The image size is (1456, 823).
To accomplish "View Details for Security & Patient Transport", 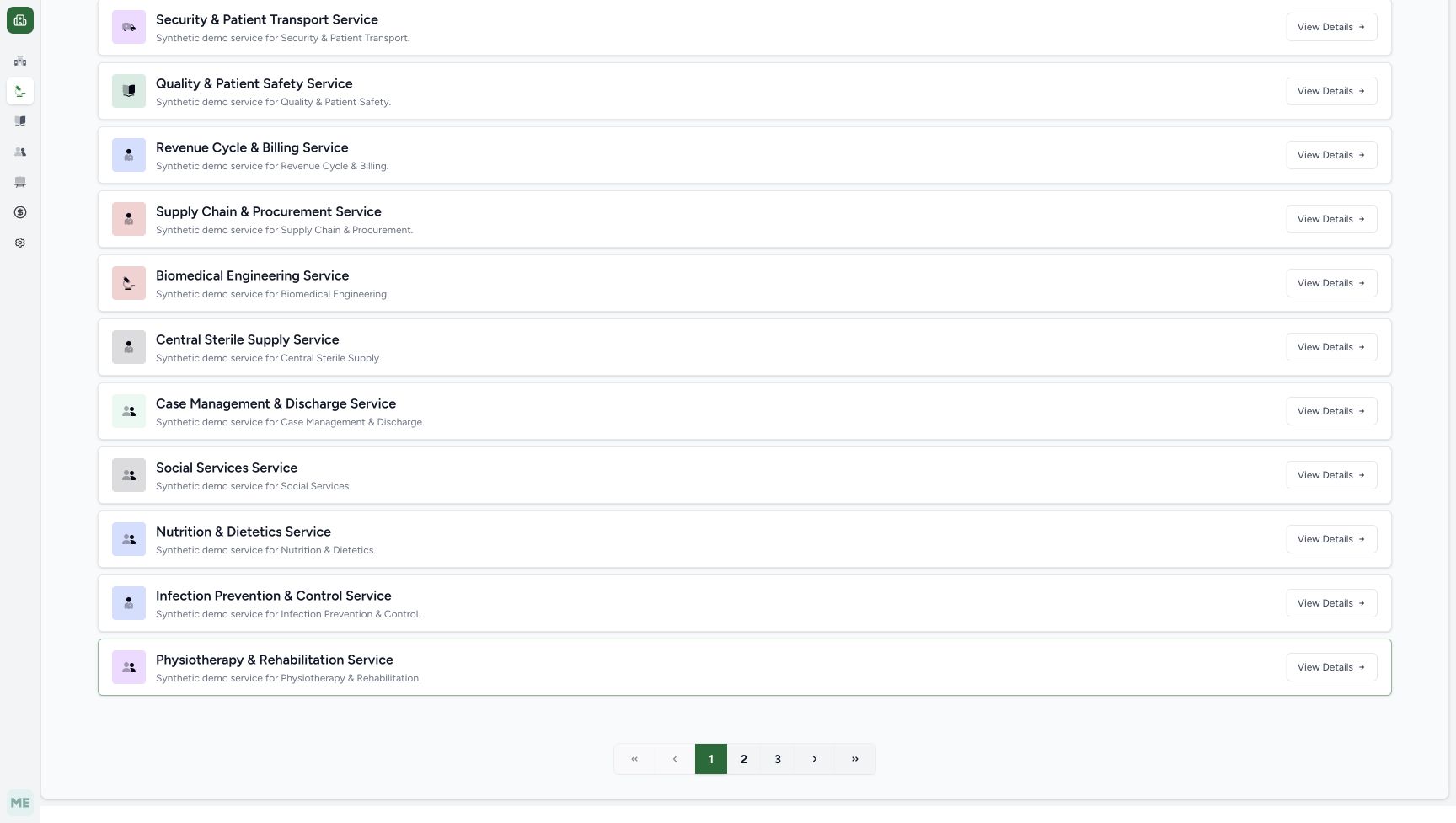I will [x=1331, y=27].
